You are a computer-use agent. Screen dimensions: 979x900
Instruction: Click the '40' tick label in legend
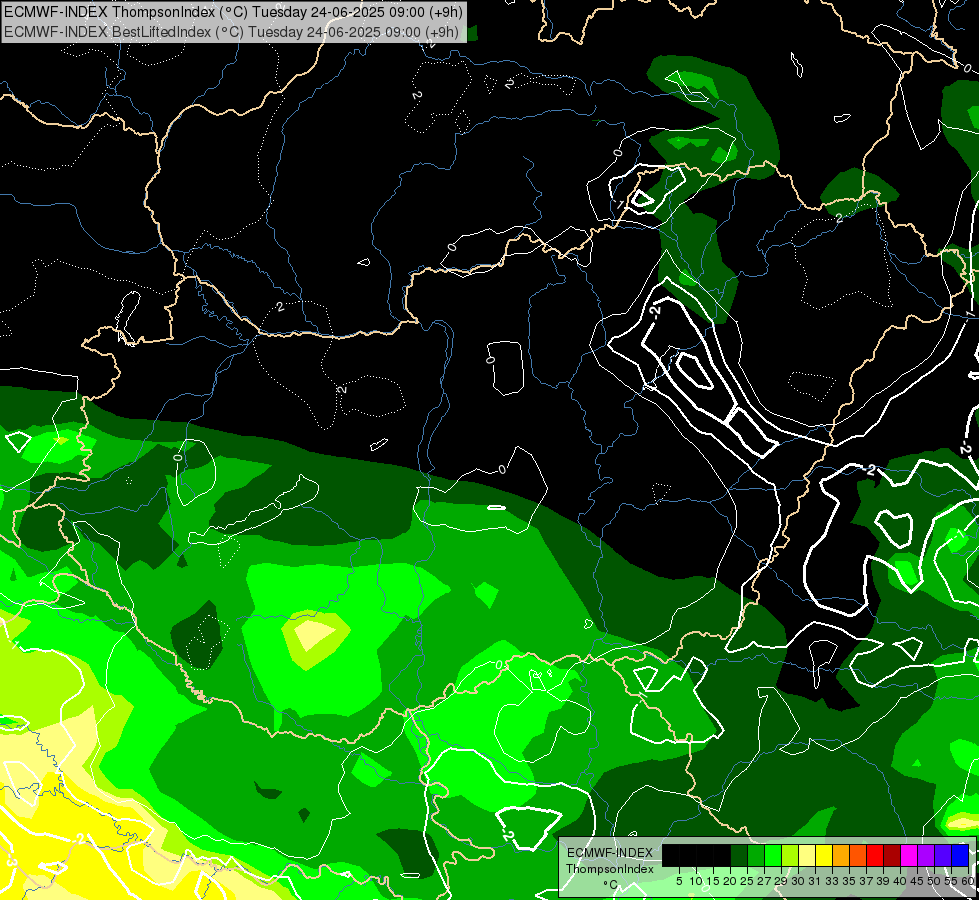(x=900, y=881)
